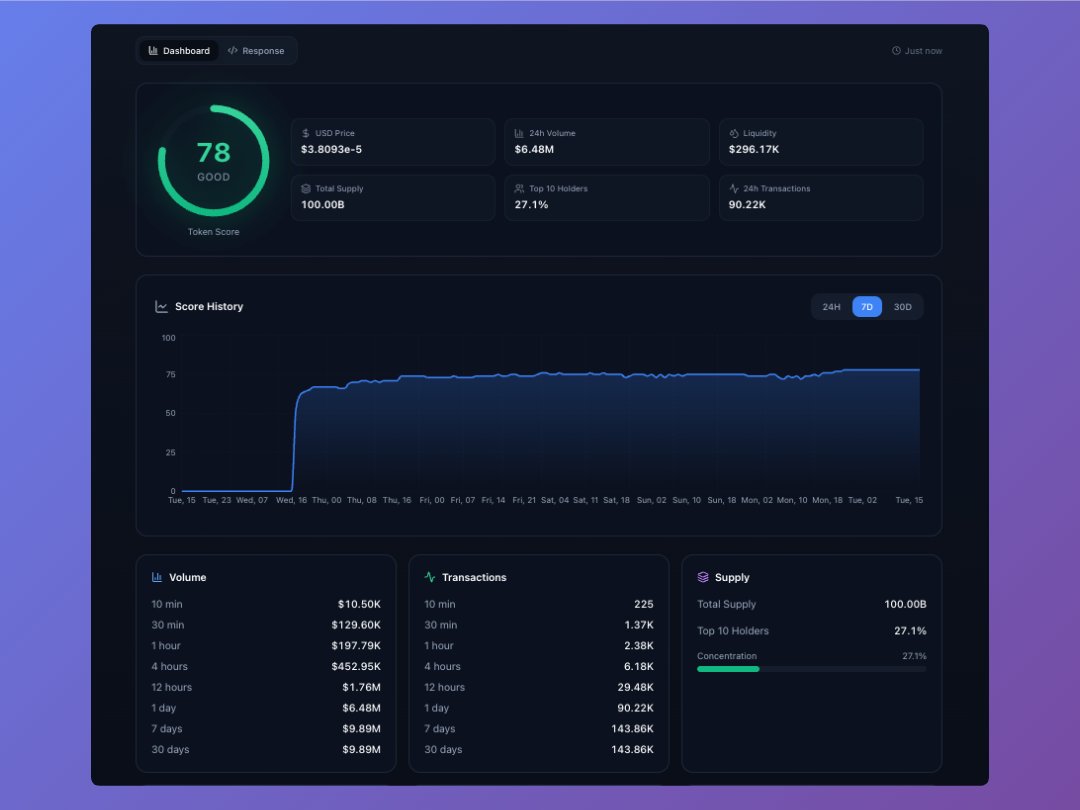Click the token score gauge showing 78
The width and height of the screenshot is (1080, 810).
[x=214, y=160]
